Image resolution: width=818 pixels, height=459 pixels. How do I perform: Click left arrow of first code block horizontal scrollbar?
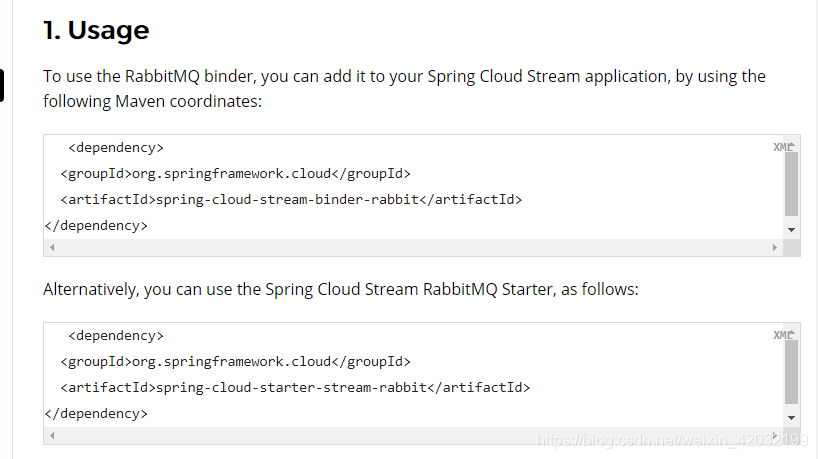tap(52, 248)
